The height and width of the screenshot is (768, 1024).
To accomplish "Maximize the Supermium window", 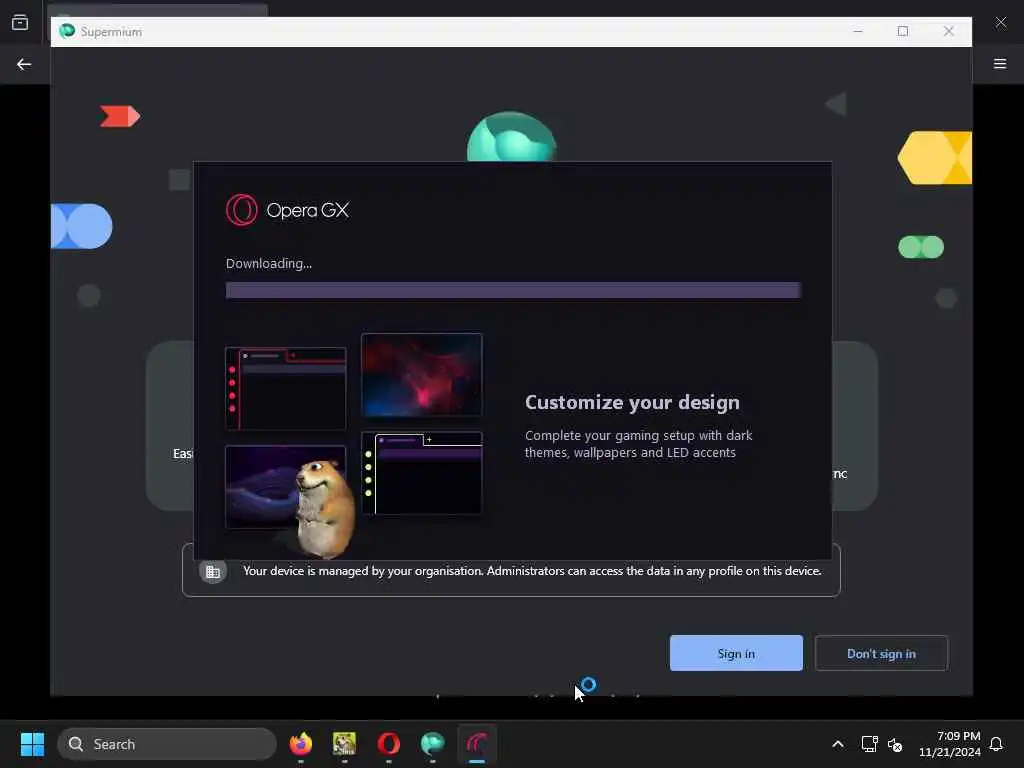I will click(x=903, y=31).
